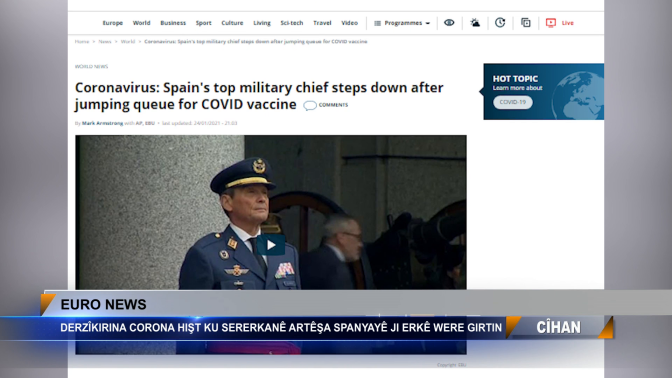Click the COVID-19 hot topic button
The height and width of the screenshot is (378, 672).
[x=513, y=102]
